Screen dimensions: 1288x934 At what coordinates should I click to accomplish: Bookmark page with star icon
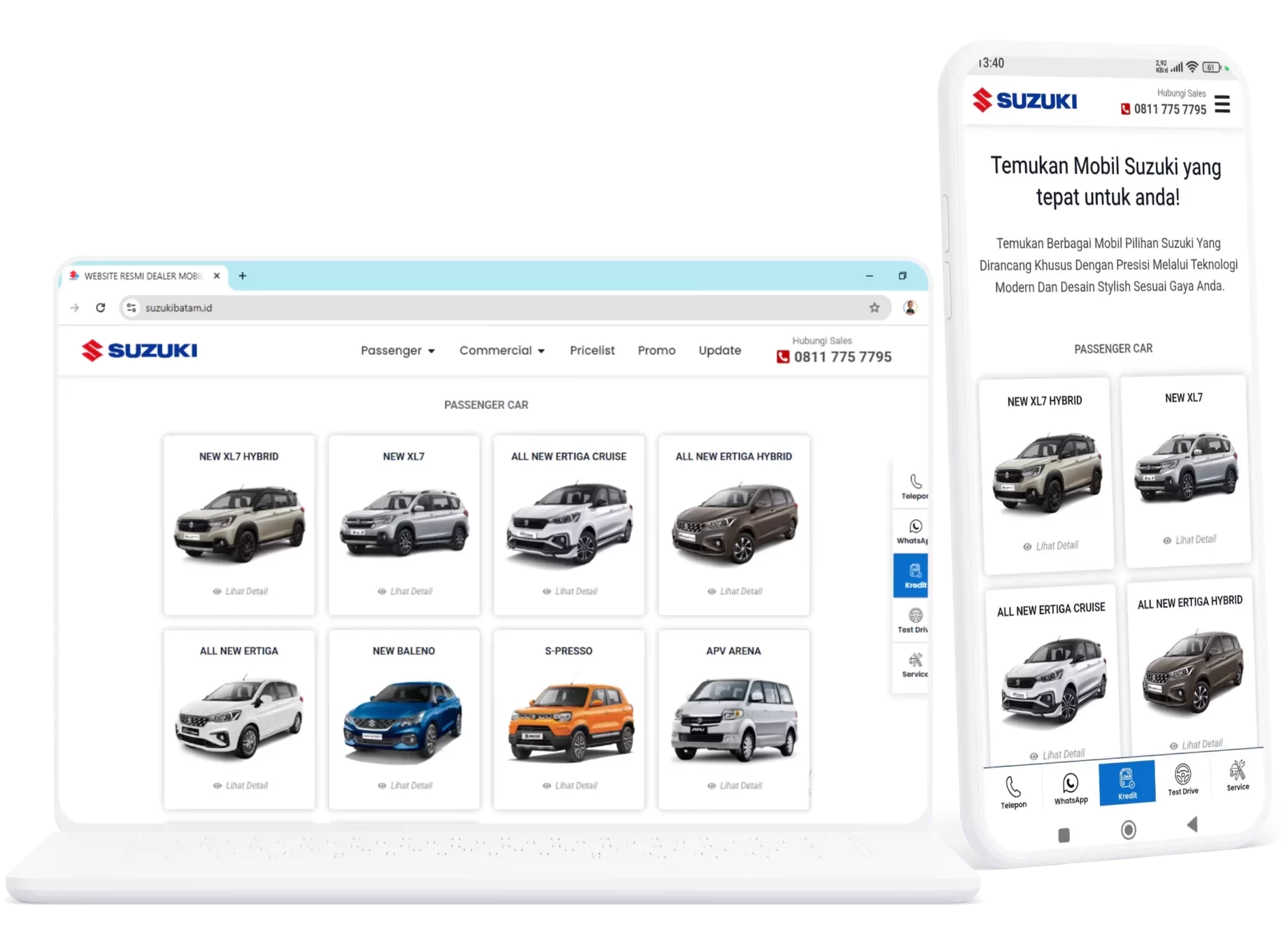coord(874,308)
